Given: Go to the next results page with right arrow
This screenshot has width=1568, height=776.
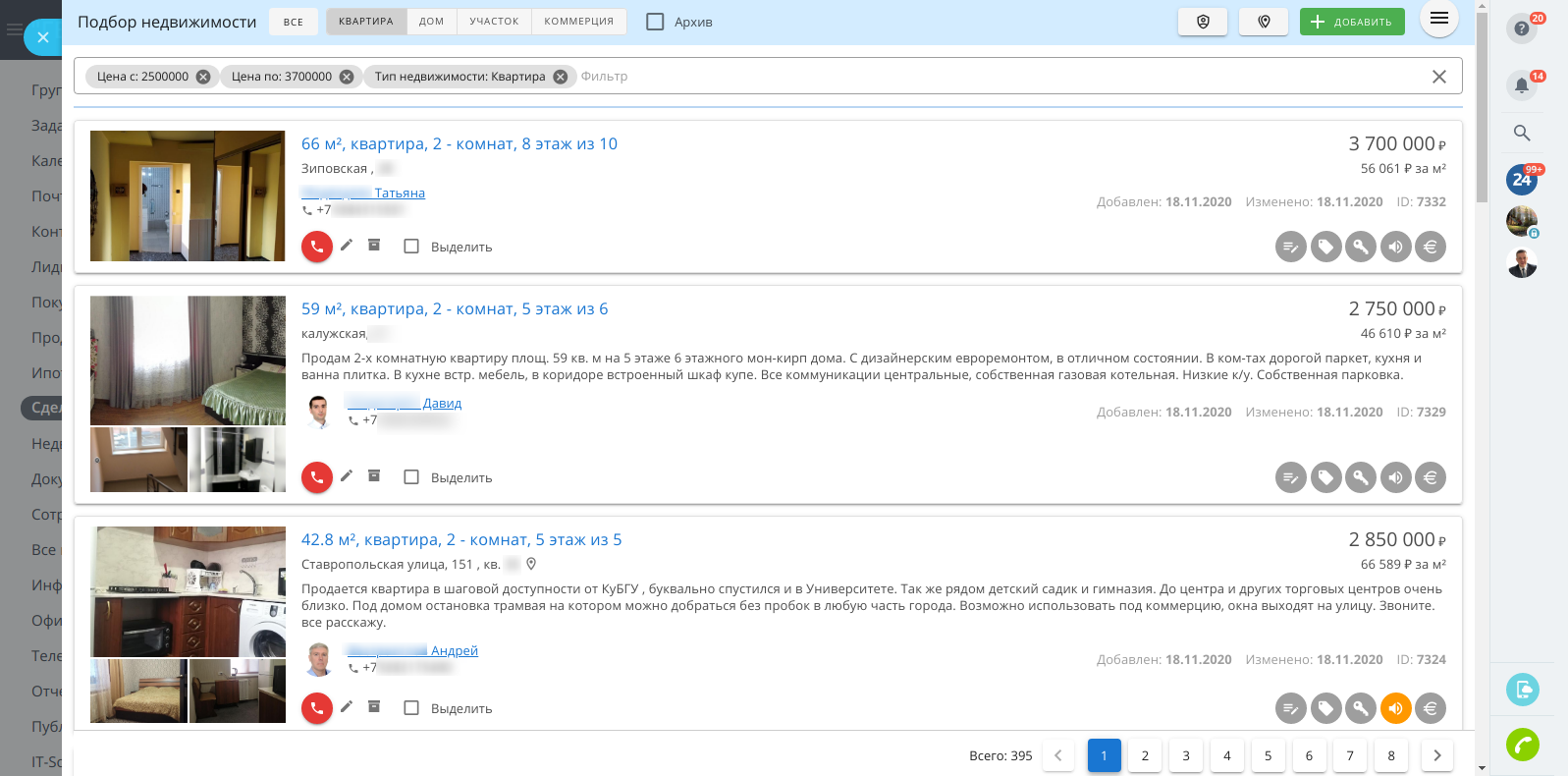Looking at the screenshot, I should [x=1437, y=755].
